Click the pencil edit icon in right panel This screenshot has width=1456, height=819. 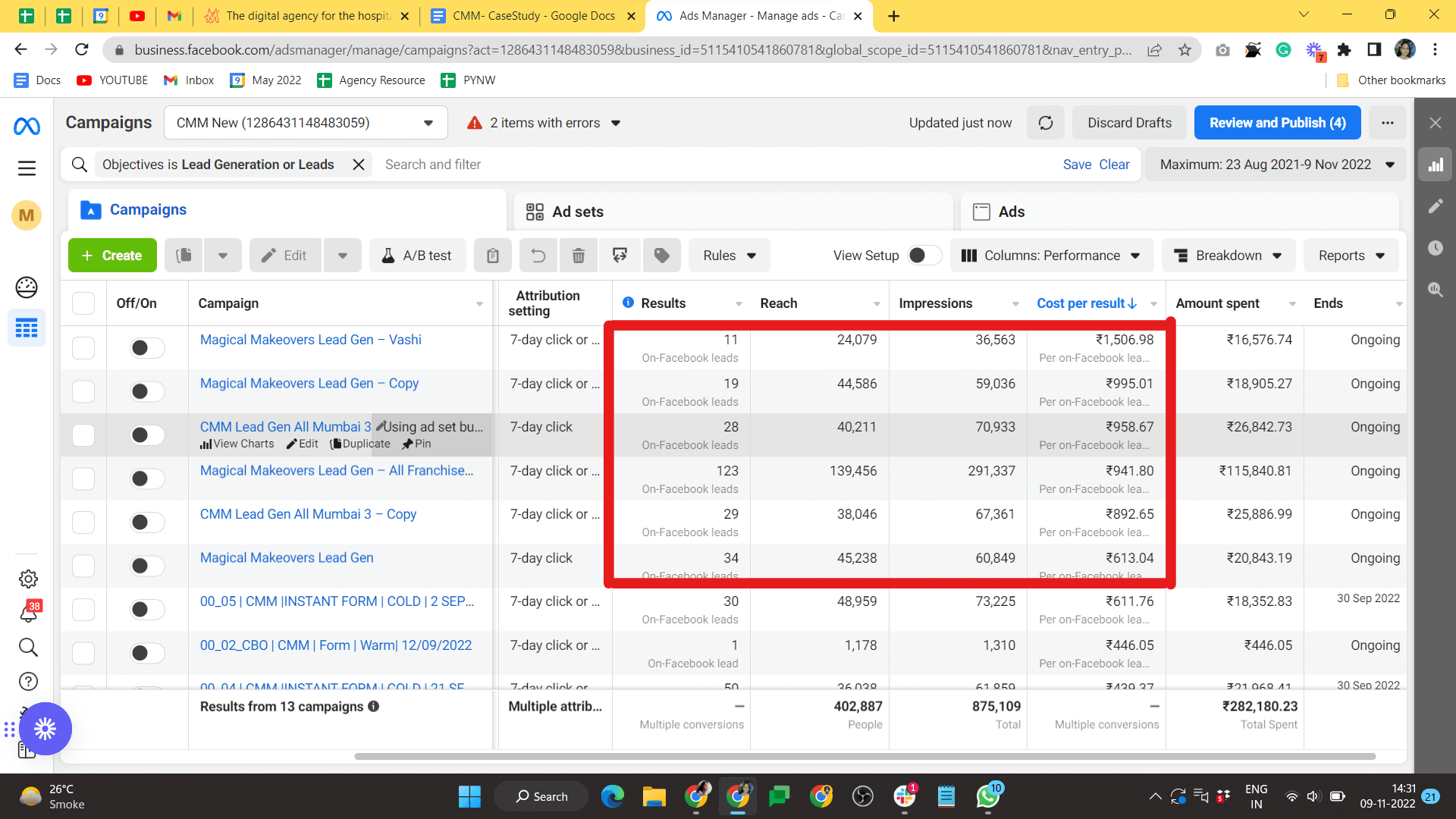[x=1435, y=206]
